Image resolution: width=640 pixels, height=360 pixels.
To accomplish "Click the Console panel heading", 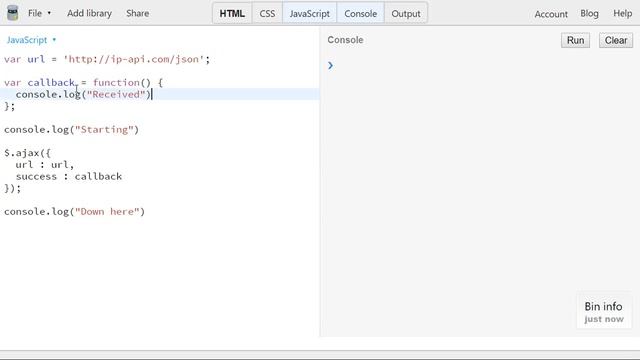I will pyautogui.click(x=345, y=40).
